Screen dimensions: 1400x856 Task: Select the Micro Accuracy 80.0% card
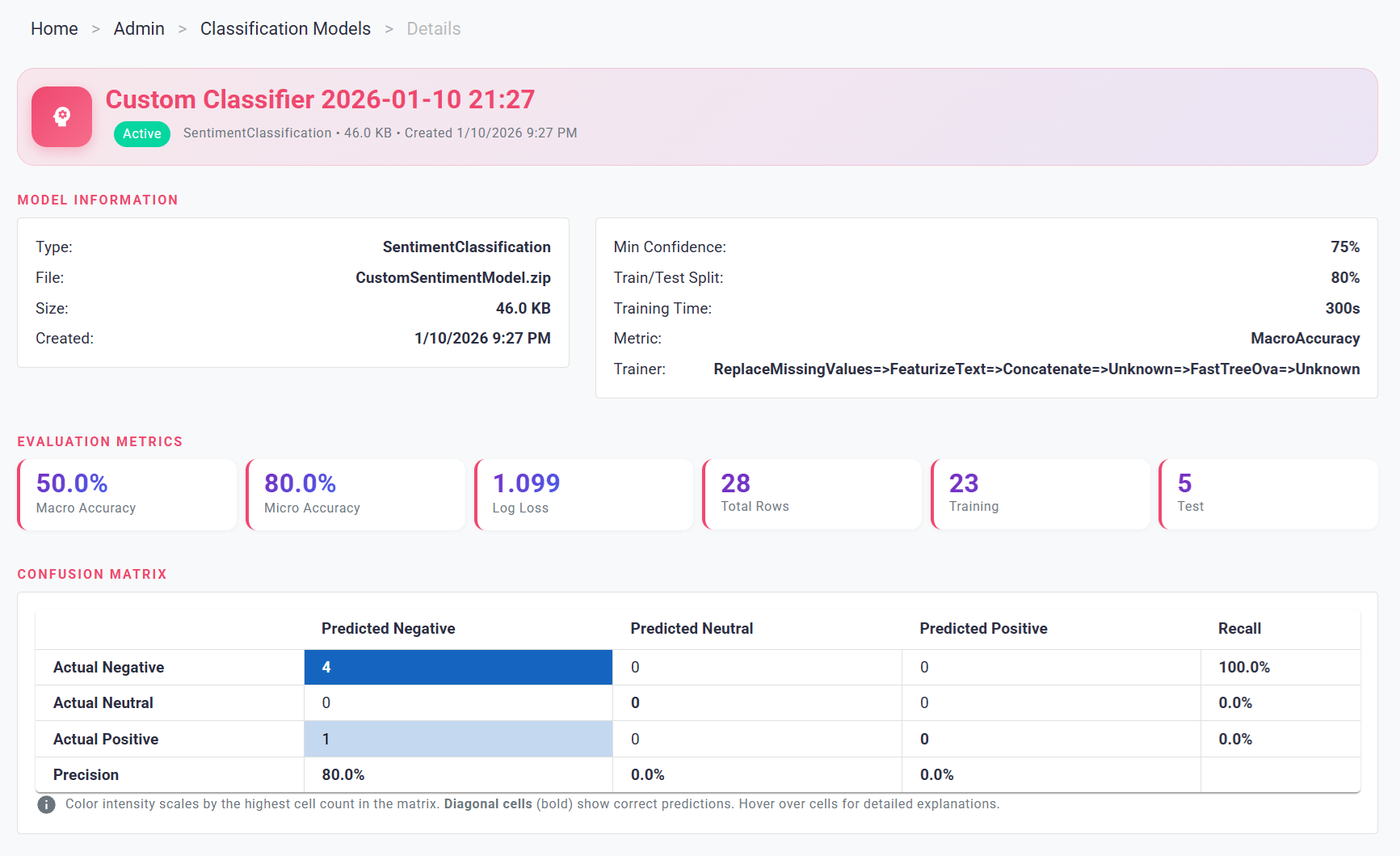click(355, 495)
